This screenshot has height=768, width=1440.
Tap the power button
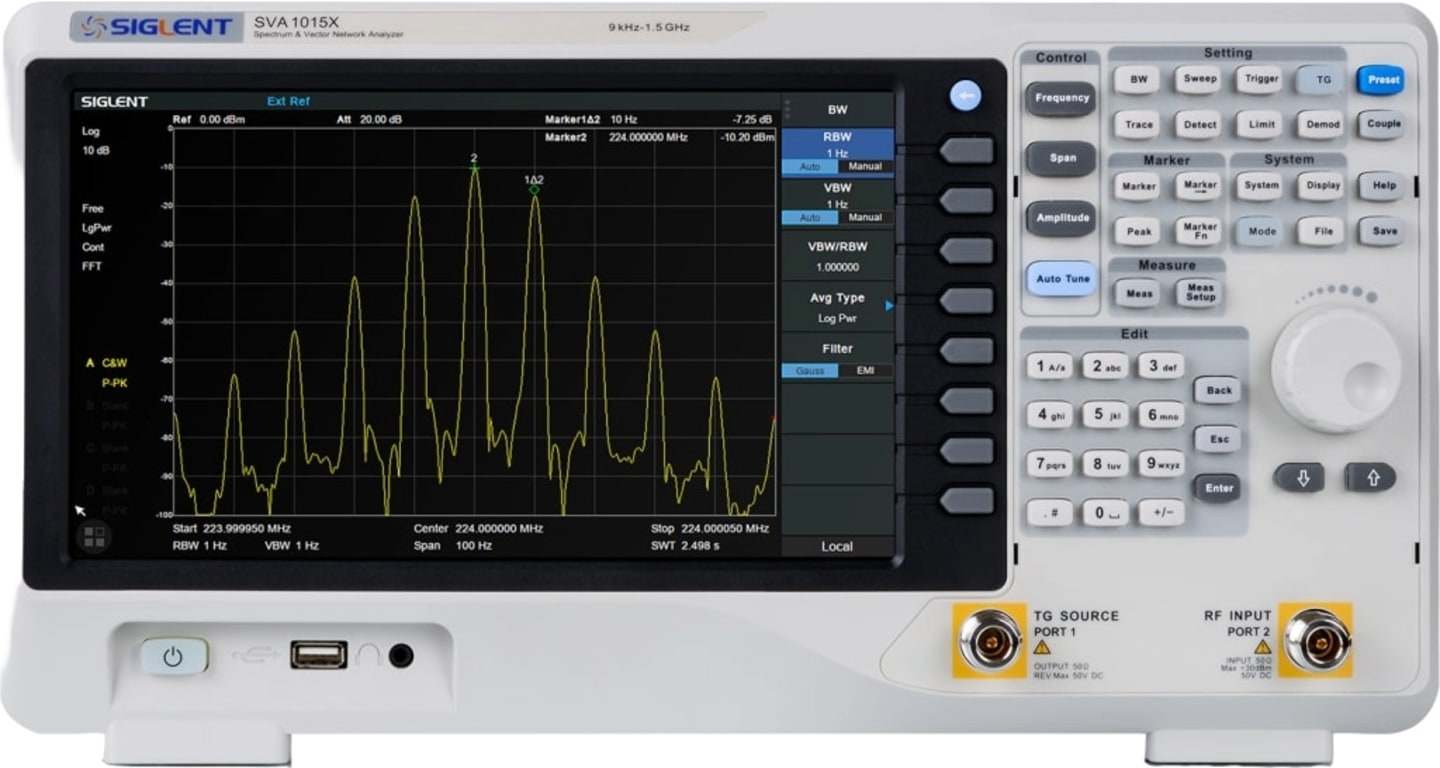pyautogui.click(x=174, y=656)
